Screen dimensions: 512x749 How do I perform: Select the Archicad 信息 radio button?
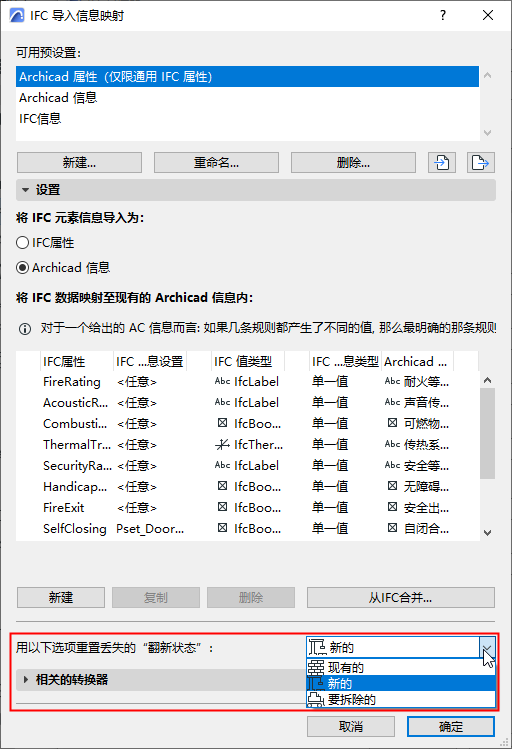pos(22,268)
